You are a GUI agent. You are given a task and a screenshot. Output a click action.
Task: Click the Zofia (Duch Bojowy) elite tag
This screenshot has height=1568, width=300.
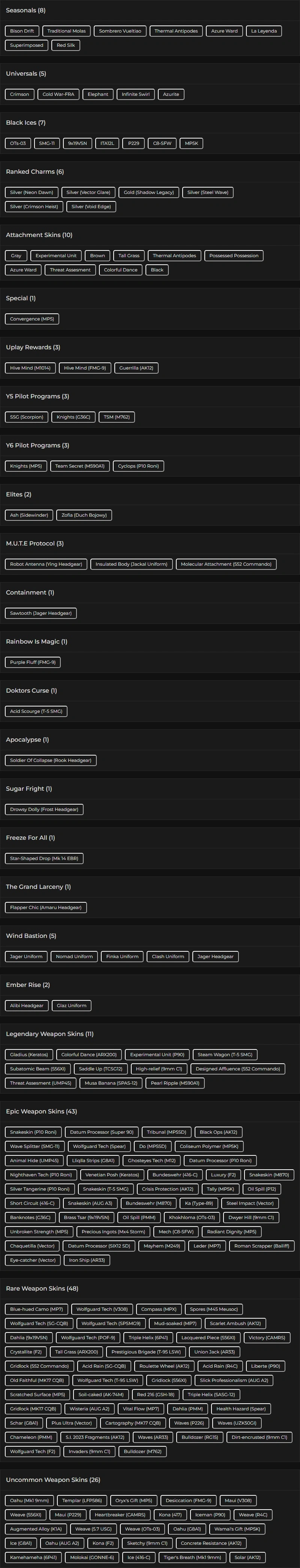(84, 515)
